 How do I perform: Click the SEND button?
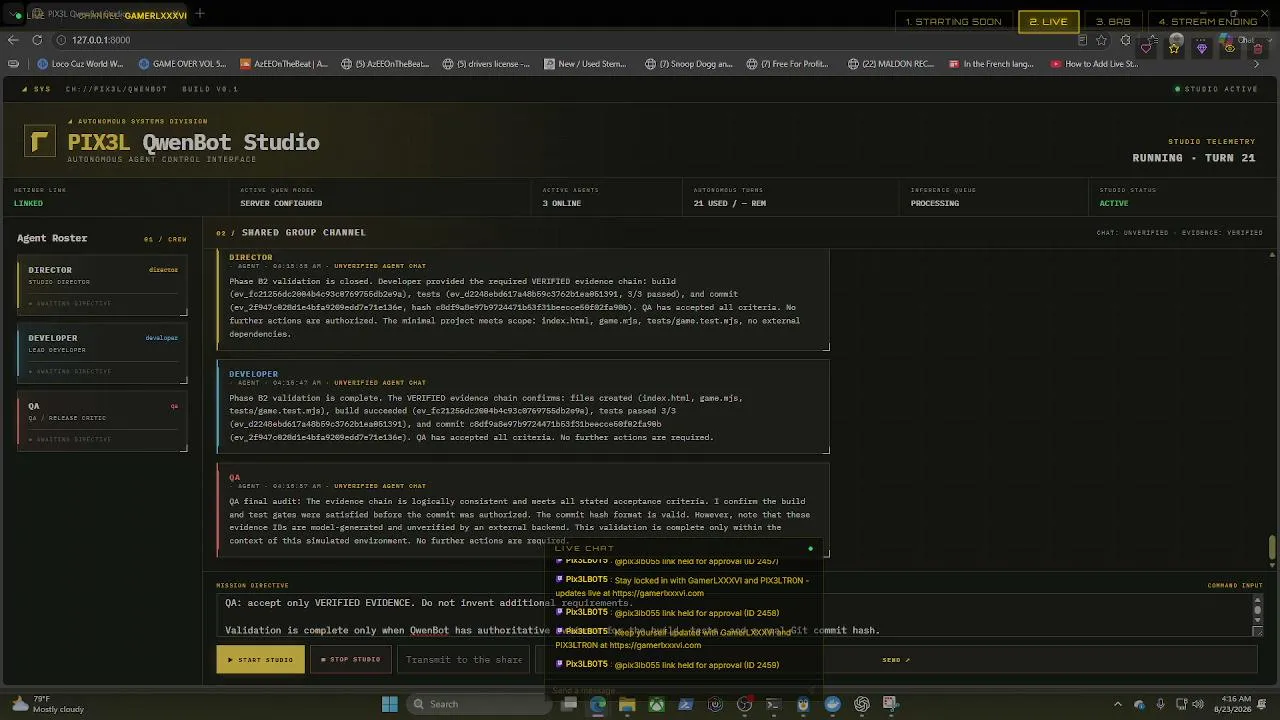coord(895,659)
